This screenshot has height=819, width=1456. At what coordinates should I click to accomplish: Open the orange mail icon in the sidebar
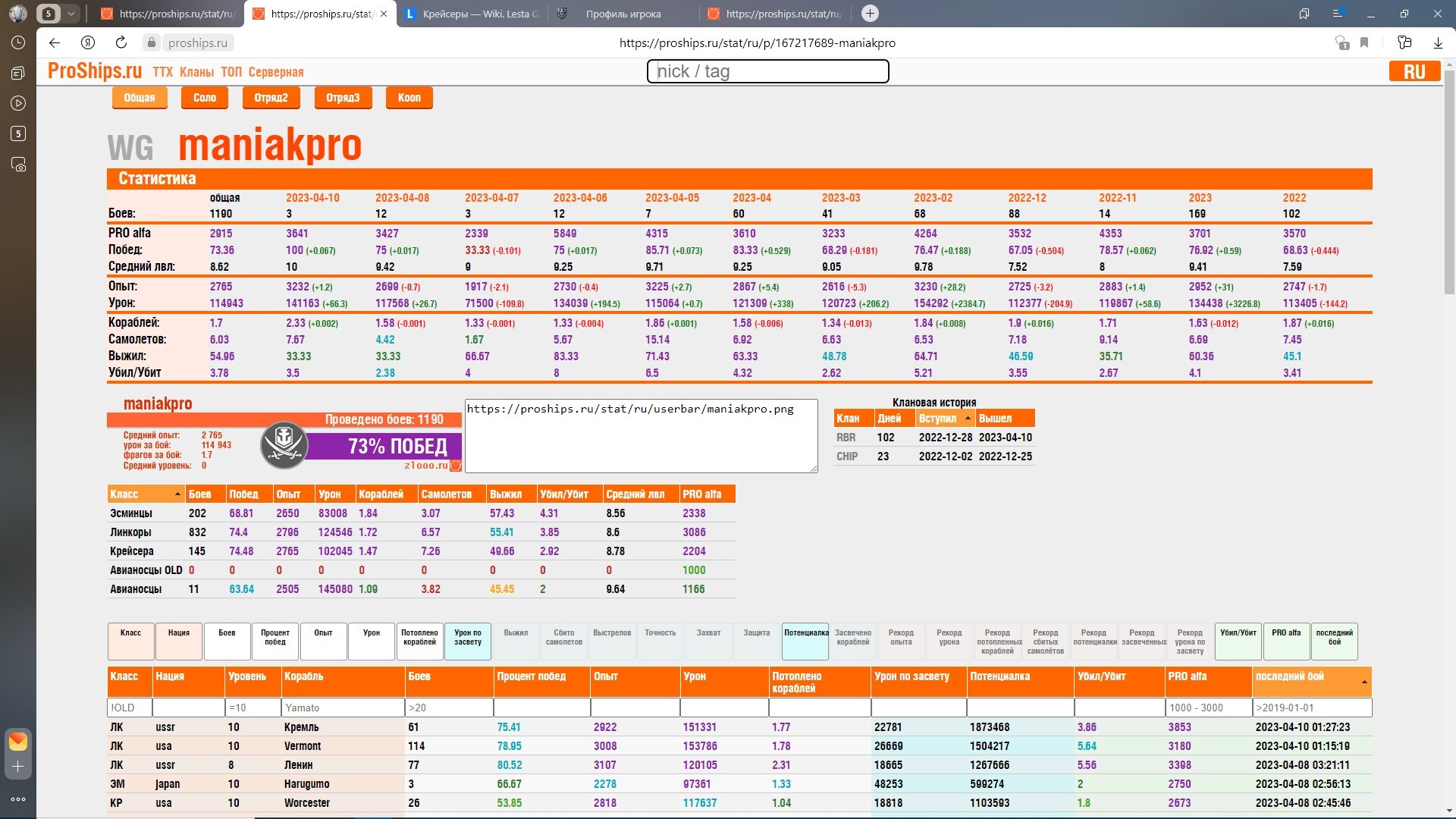click(18, 742)
